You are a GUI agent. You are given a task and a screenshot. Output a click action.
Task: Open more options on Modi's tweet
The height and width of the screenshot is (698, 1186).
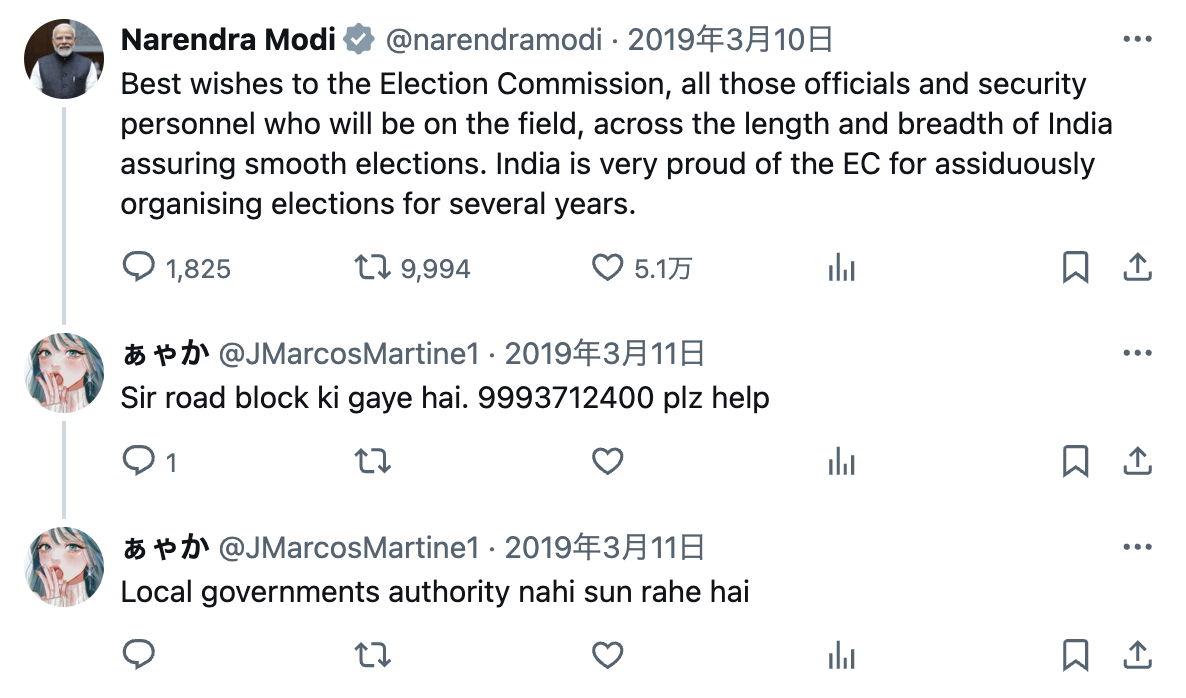click(1138, 40)
